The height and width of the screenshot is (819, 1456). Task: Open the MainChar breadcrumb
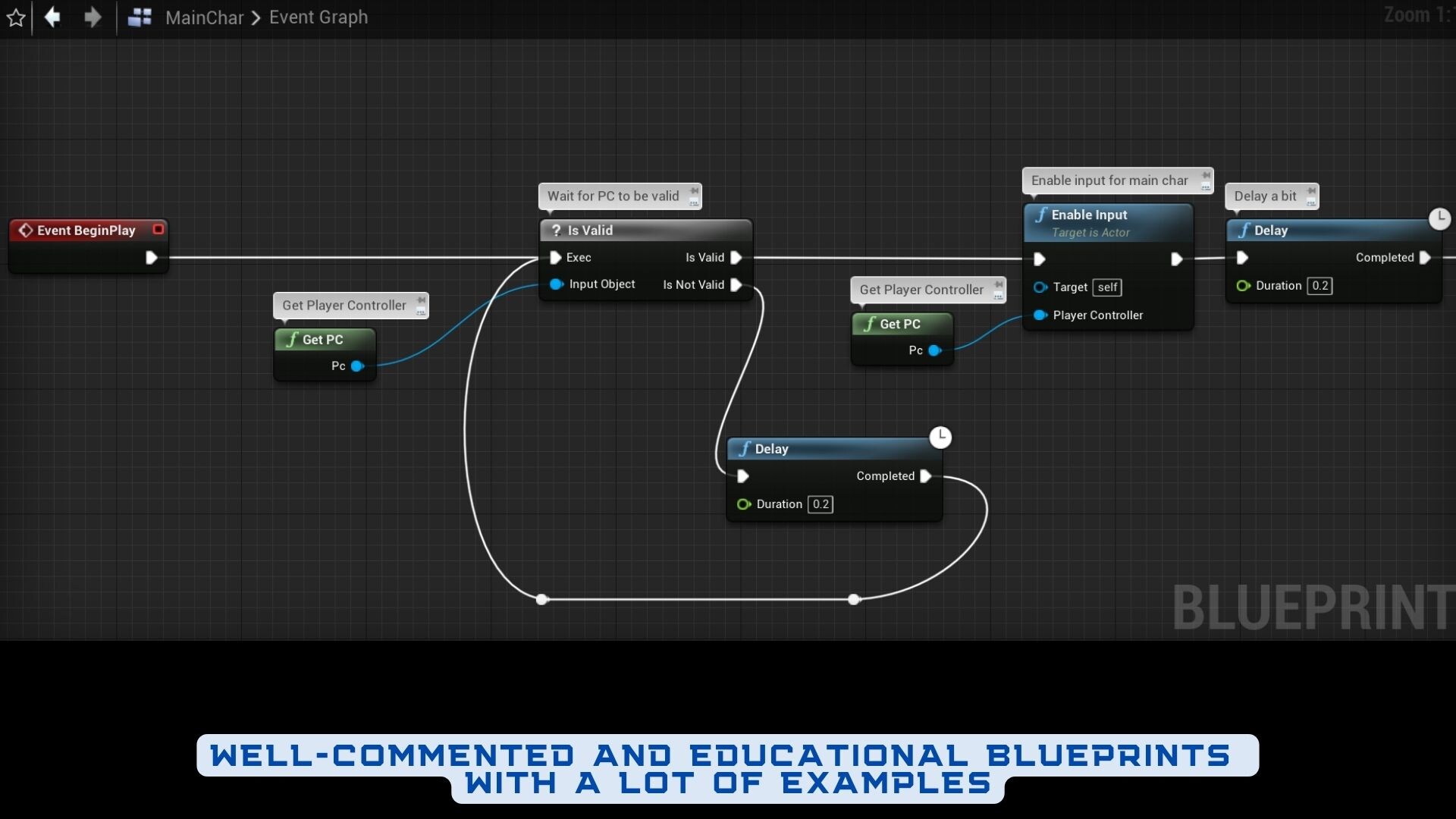pos(203,17)
